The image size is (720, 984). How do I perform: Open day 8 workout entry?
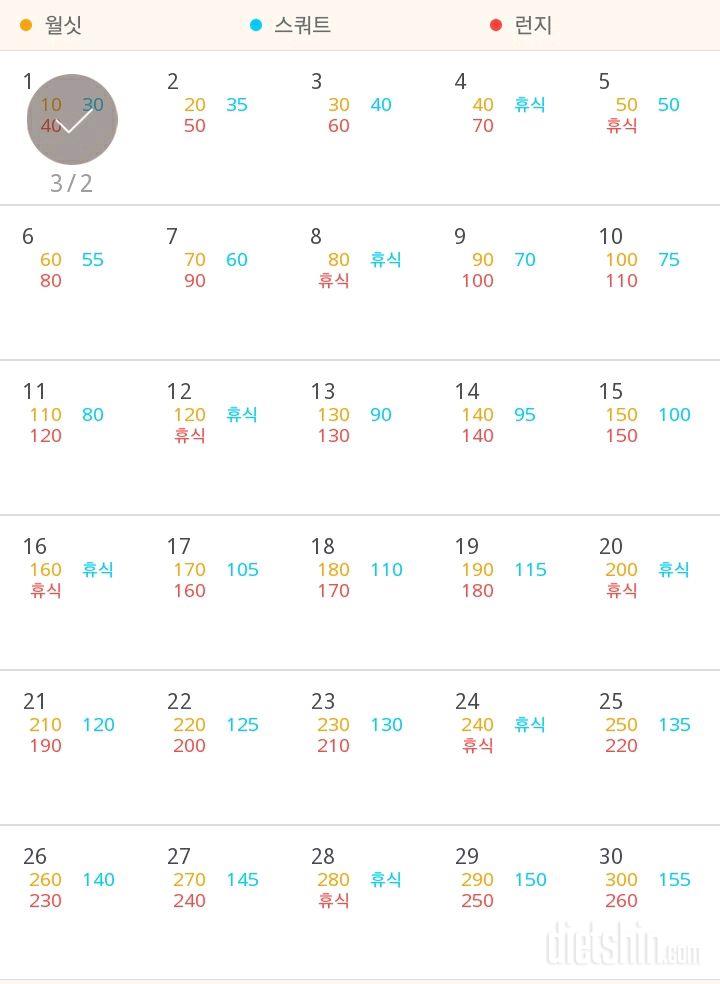[360, 283]
